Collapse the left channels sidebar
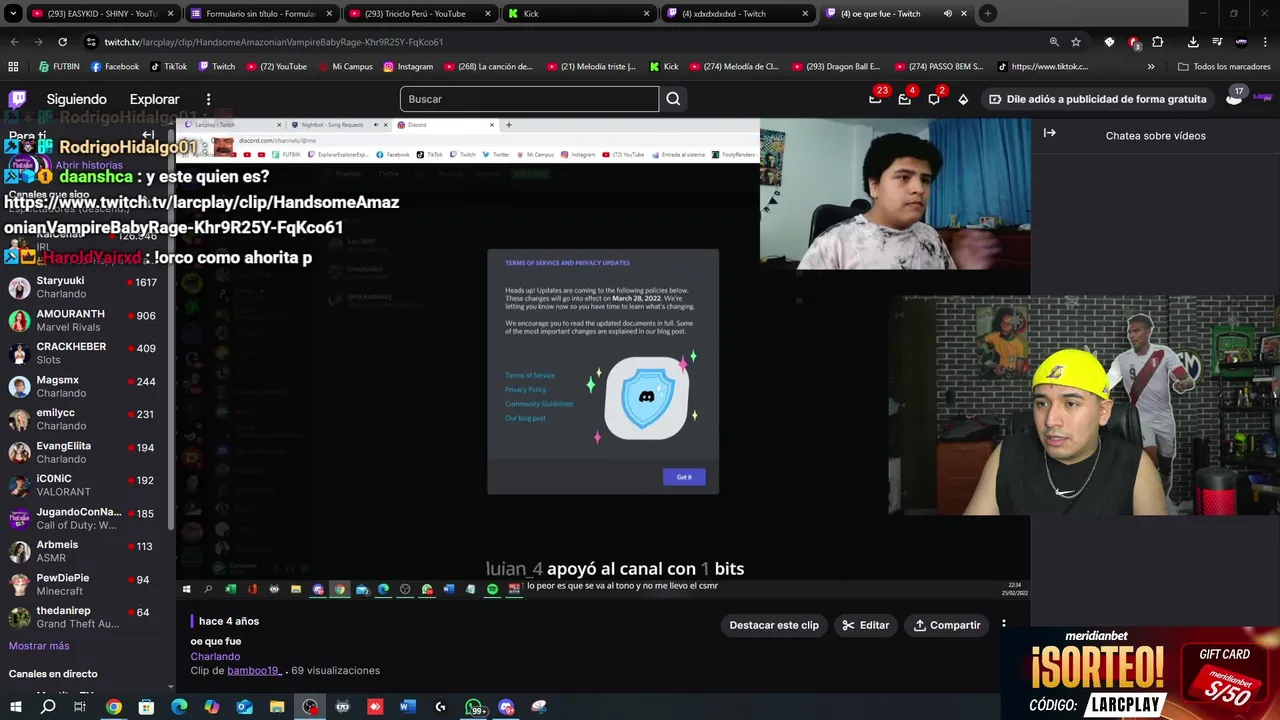The height and width of the screenshot is (720, 1280). (x=148, y=135)
